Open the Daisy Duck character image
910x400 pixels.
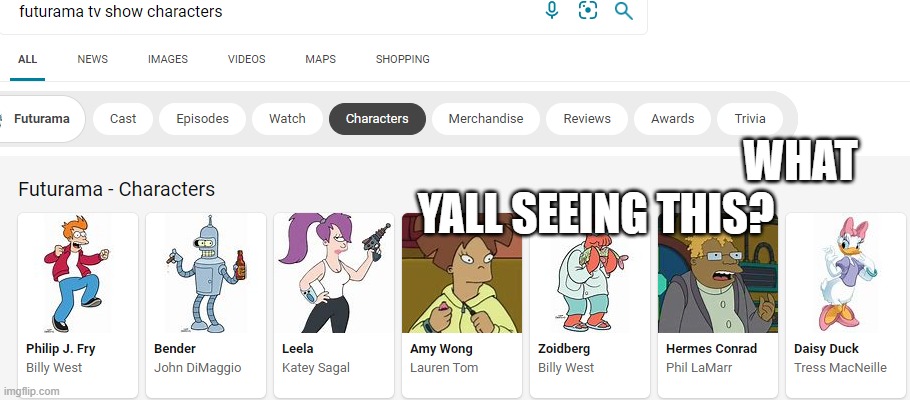tap(846, 273)
